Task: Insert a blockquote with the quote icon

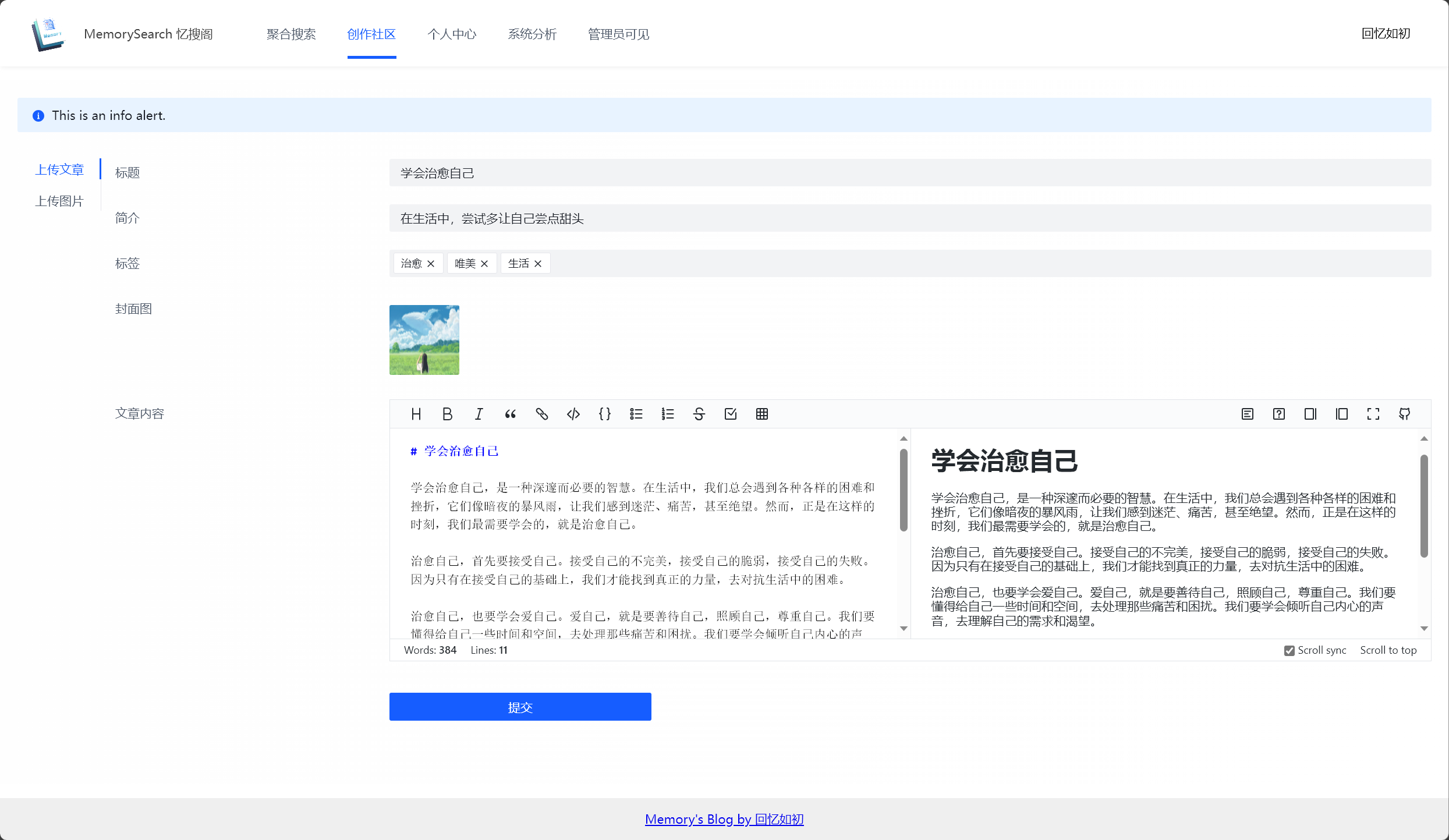Action: [x=510, y=414]
